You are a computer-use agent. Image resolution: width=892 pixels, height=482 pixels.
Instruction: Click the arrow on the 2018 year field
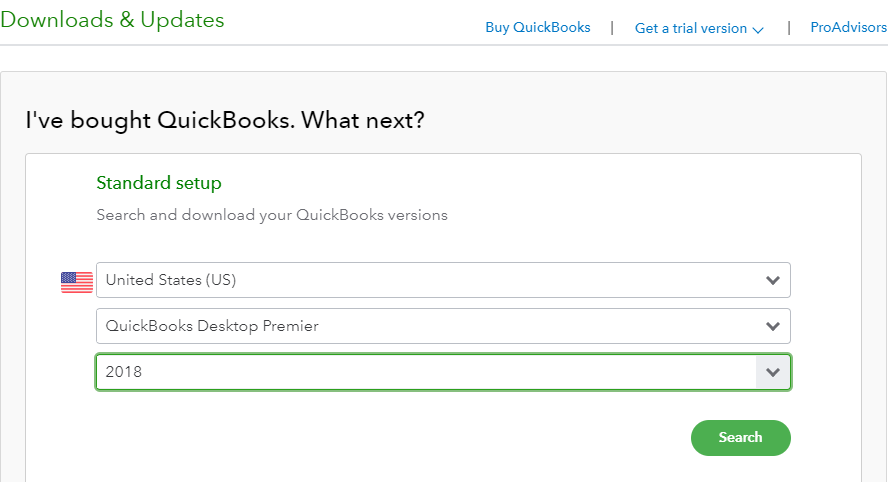point(773,372)
